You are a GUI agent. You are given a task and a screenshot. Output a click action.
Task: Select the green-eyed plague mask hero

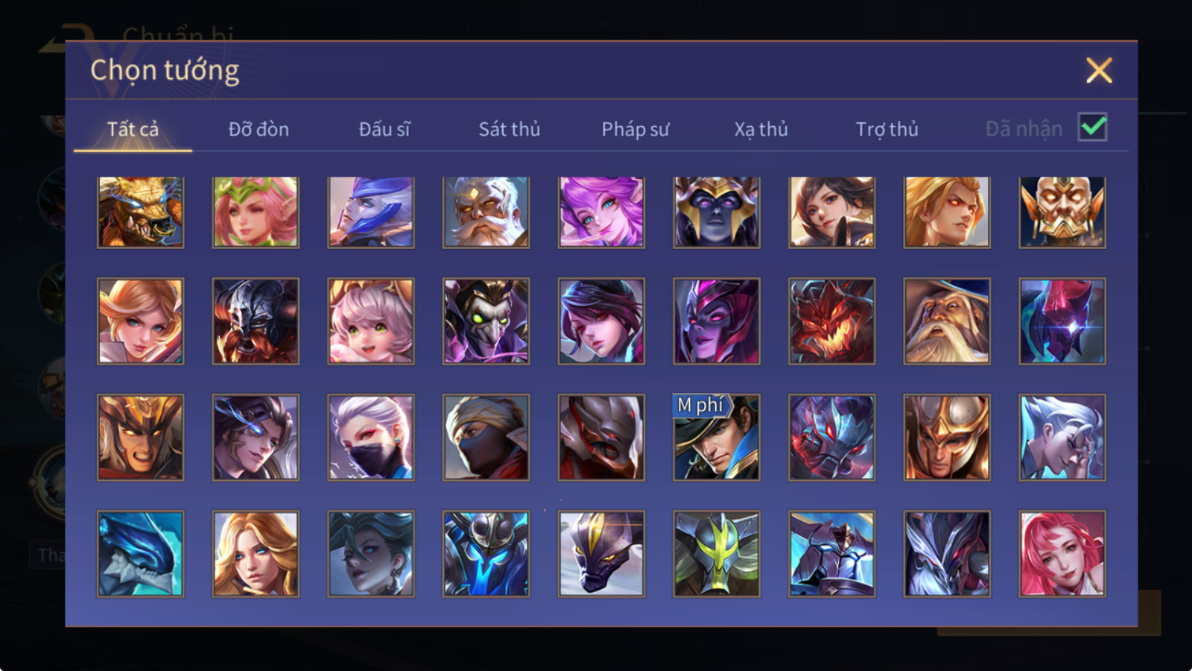[x=486, y=321]
